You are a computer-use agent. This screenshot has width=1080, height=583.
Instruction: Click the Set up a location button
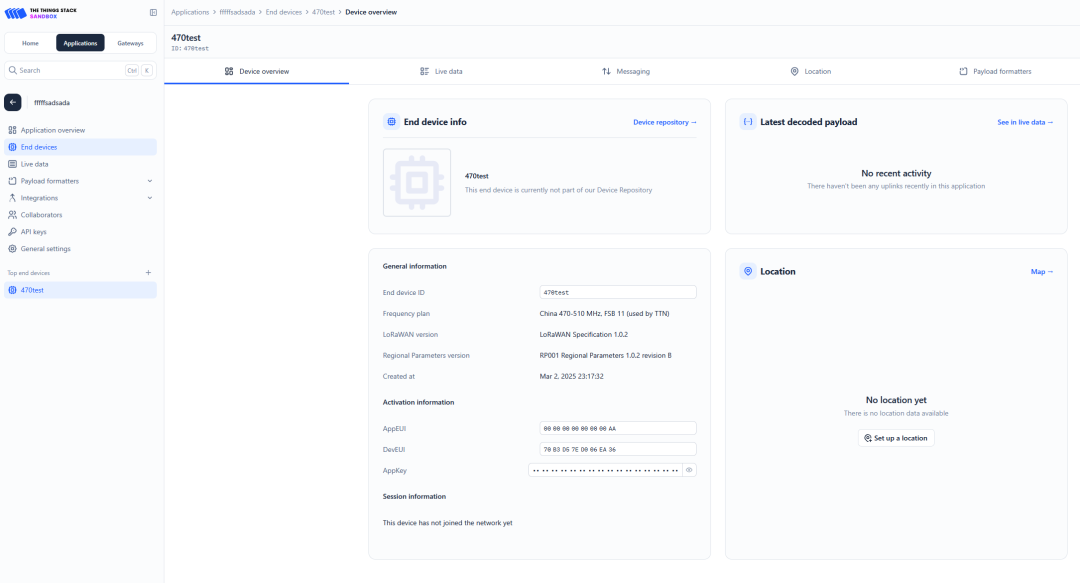click(x=896, y=438)
